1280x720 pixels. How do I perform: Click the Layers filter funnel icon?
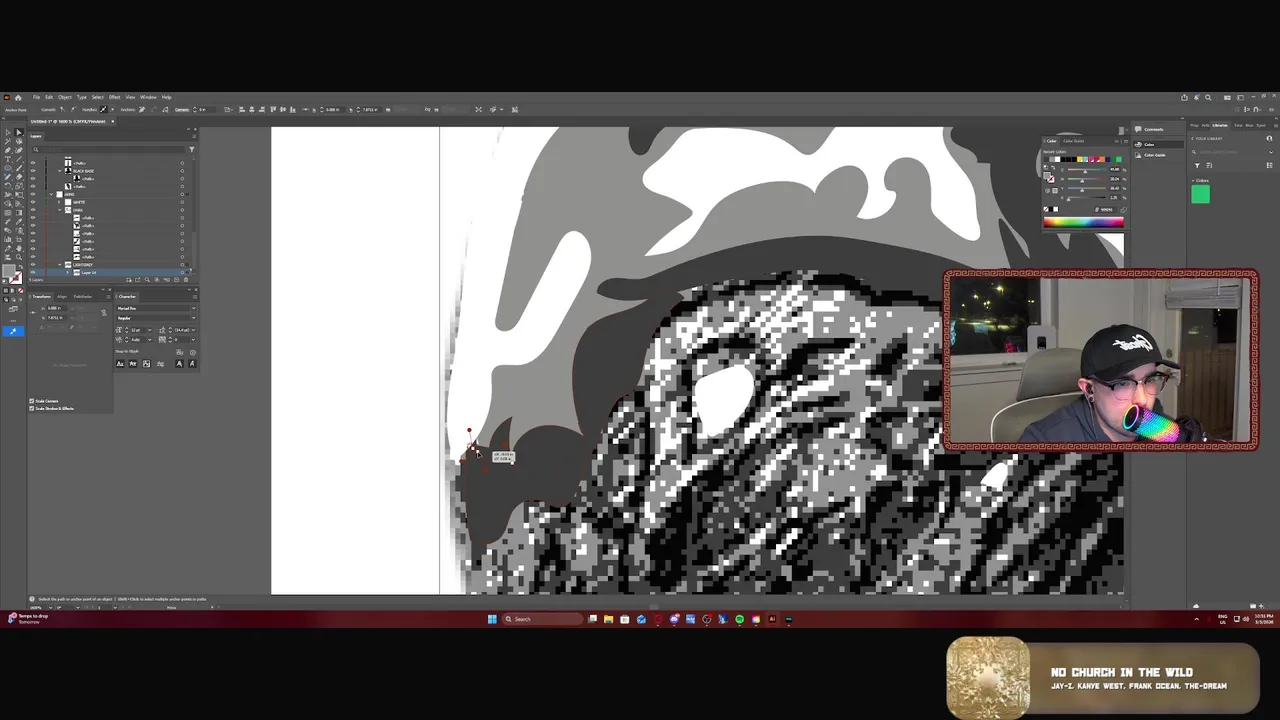coord(192,149)
